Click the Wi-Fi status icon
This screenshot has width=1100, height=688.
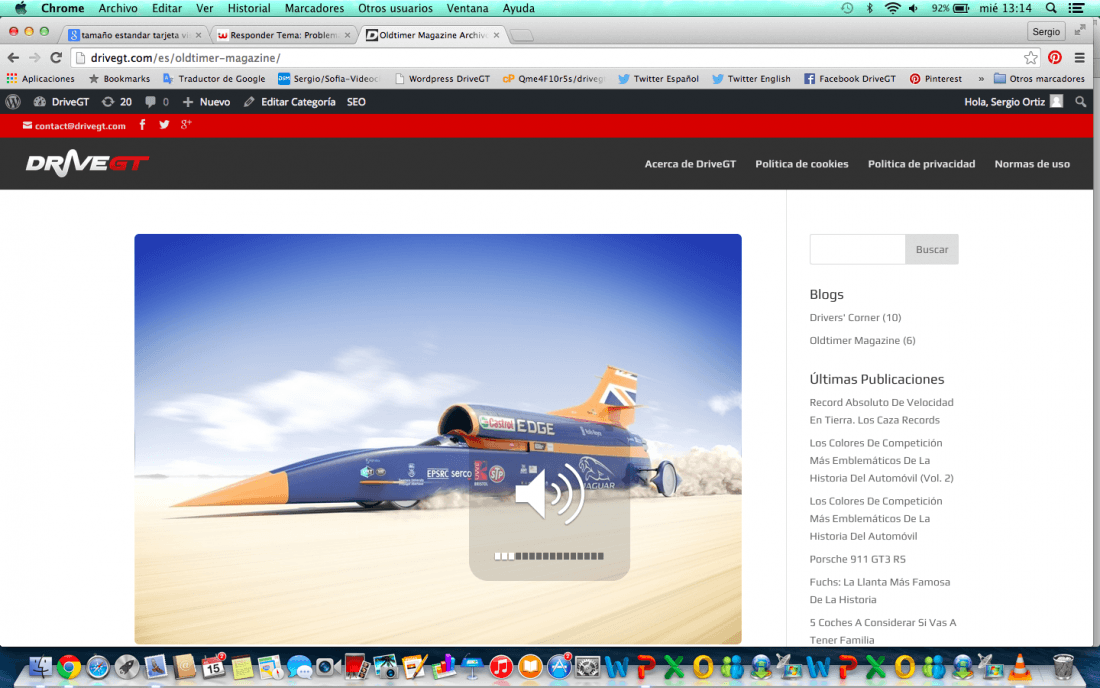[x=892, y=8]
